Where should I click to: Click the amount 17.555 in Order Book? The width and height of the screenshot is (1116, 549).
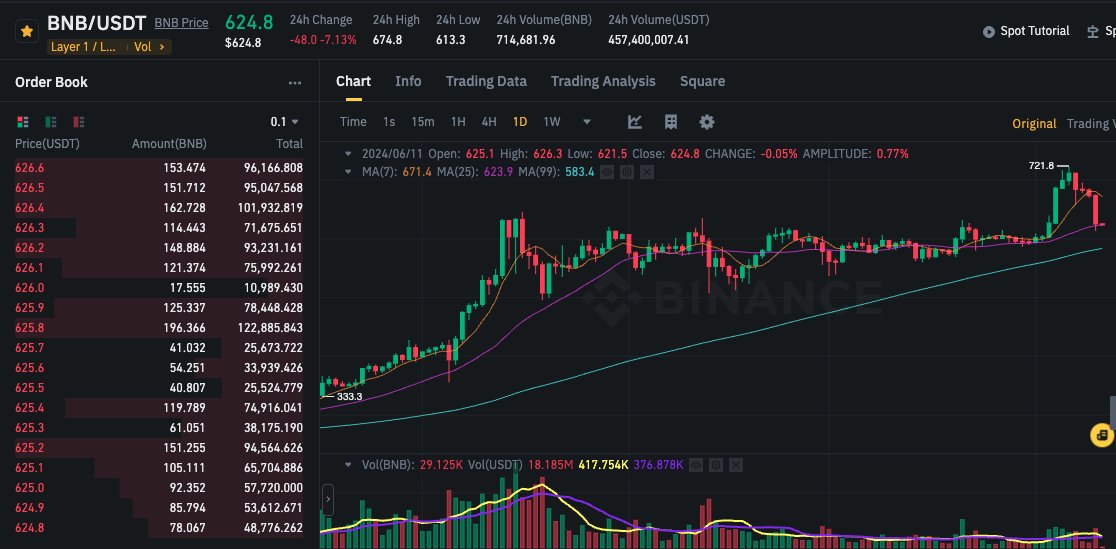[x=189, y=288]
